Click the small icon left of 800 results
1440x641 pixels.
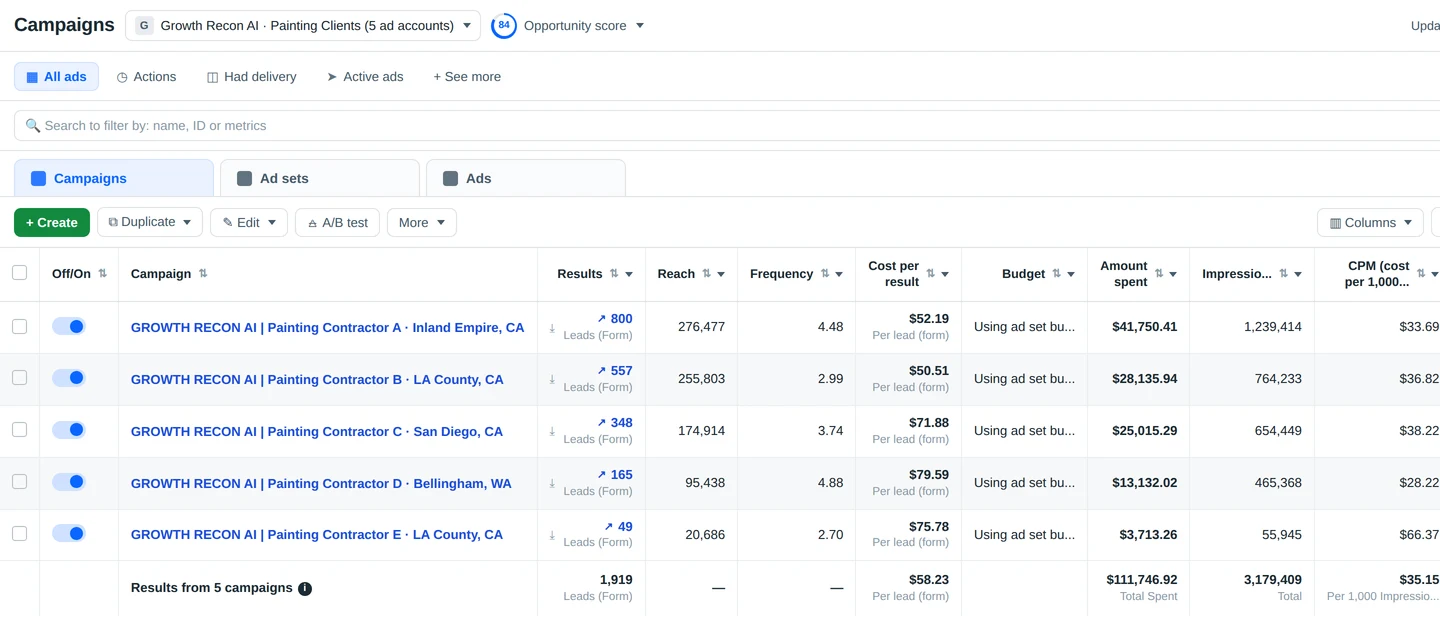click(x=552, y=328)
